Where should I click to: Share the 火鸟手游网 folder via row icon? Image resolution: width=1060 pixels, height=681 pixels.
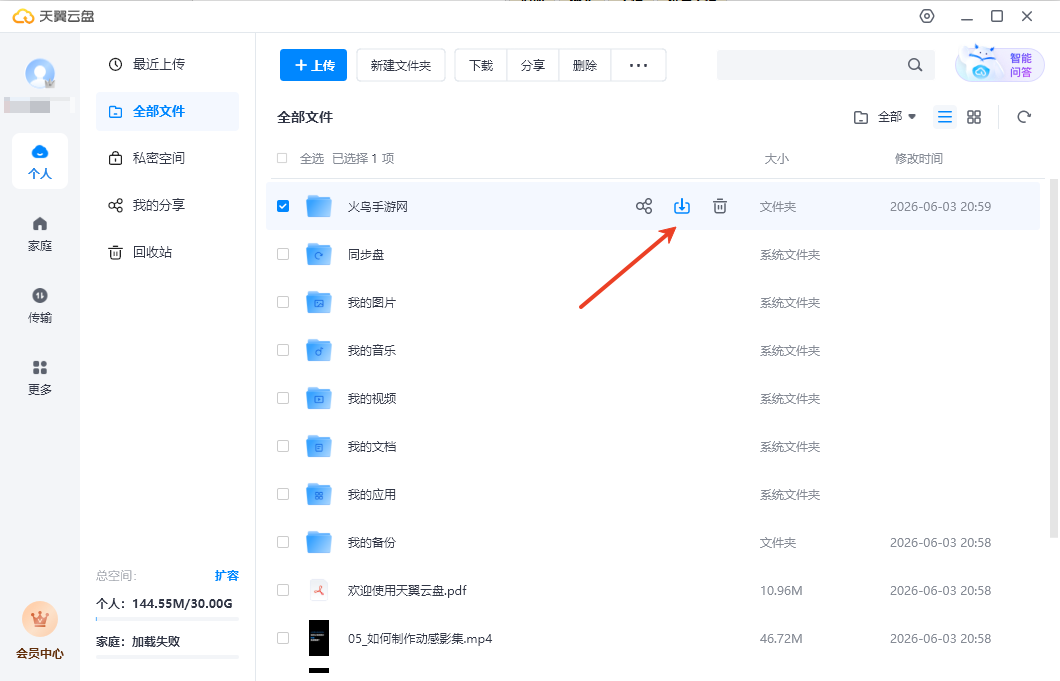click(x=644, y=206)
